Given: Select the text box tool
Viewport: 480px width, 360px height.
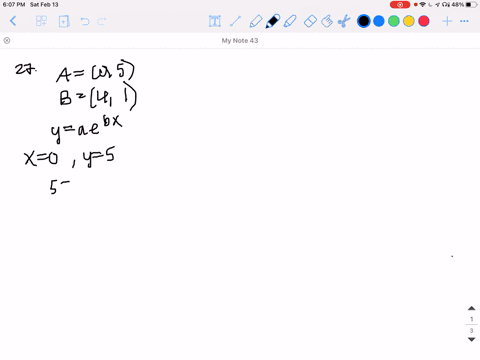Looking at the screenshot, I should (215, 21).
